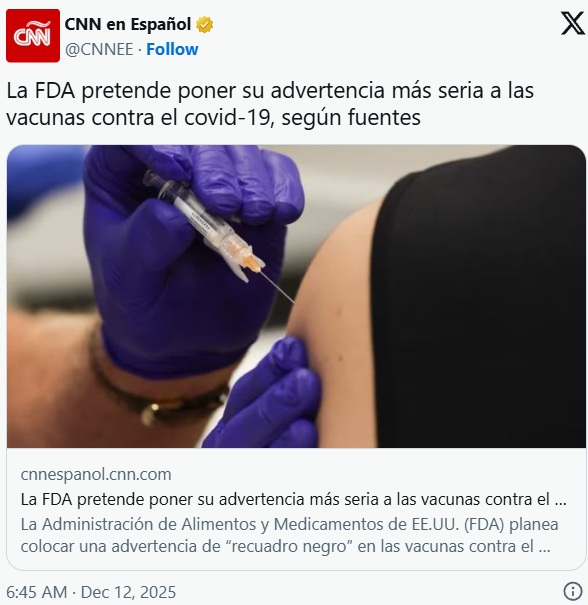Click the gold verified badge

coord(204,25)
